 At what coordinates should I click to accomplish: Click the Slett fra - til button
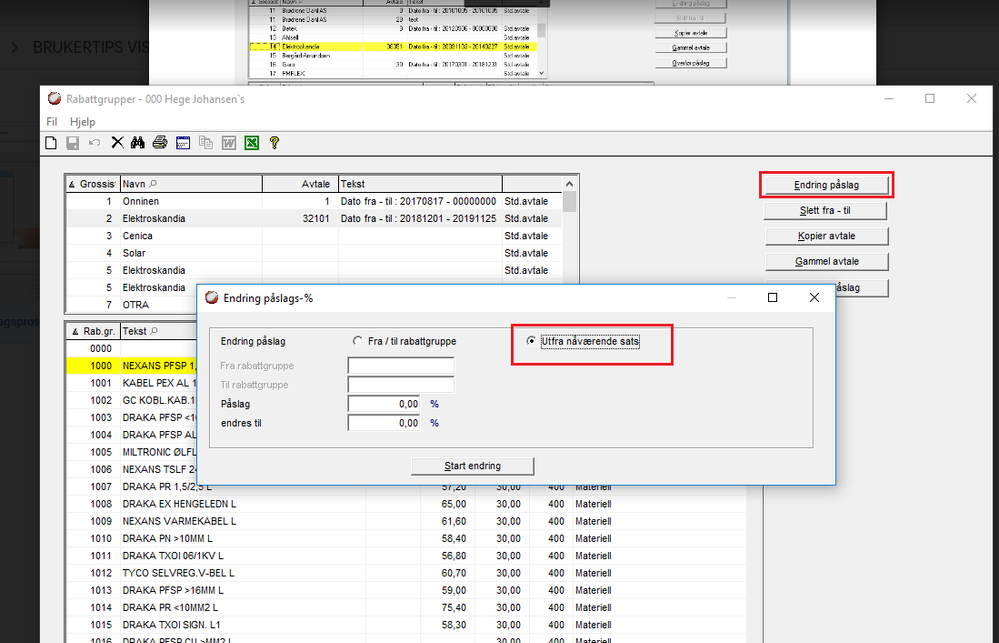(826, 210)
